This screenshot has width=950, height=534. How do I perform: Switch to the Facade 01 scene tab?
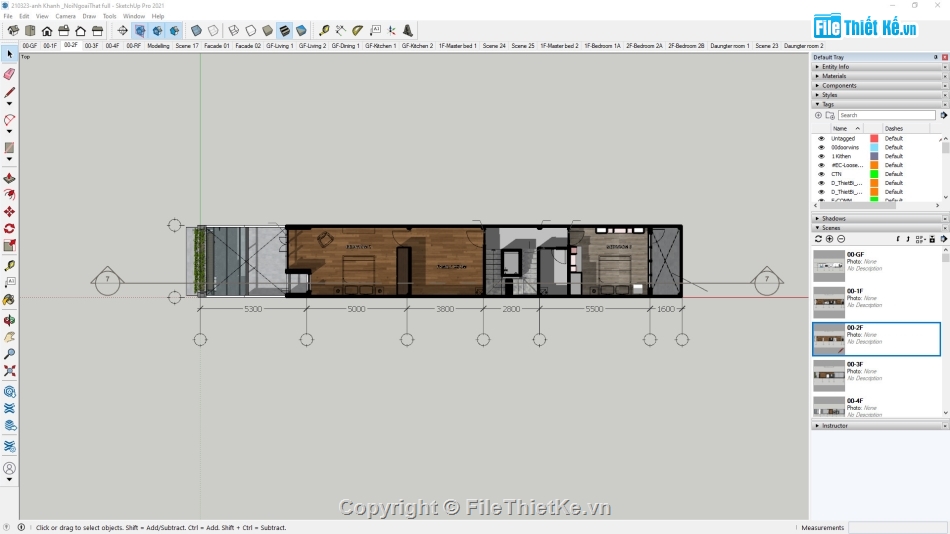pyautogui.click(x=216, y=46)
